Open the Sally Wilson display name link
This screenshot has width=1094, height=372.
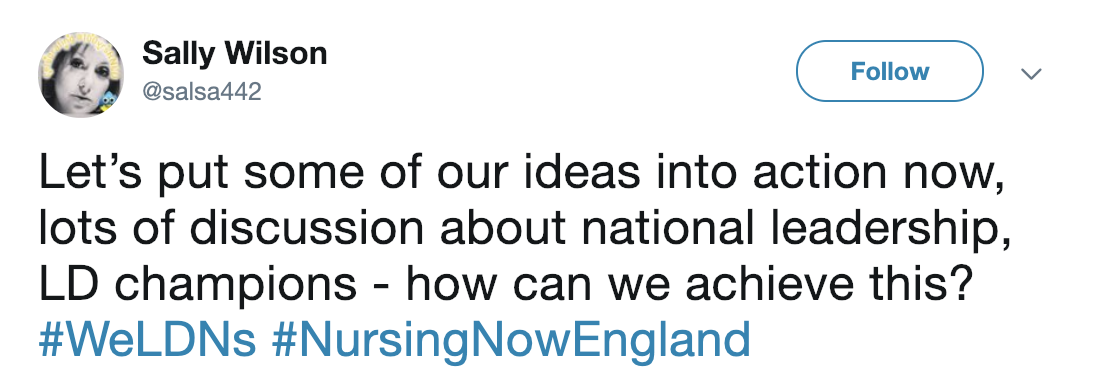234,54
